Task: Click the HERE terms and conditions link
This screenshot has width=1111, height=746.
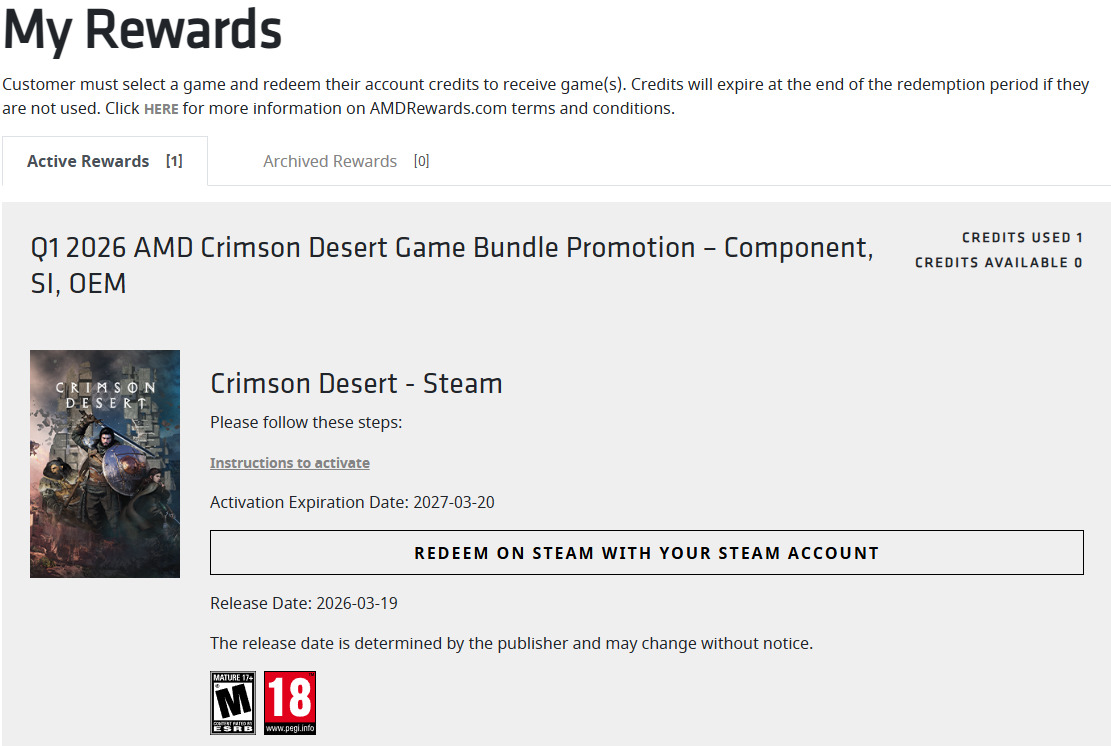Action: (161, 109)
